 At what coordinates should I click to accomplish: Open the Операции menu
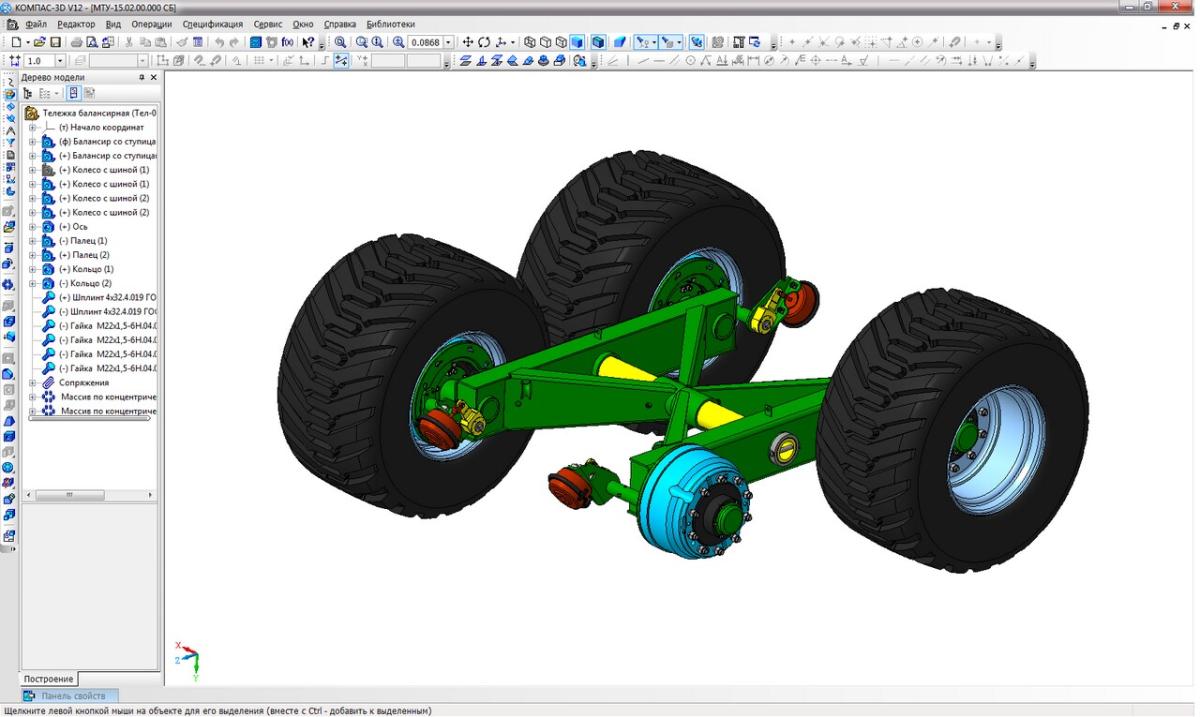click(151, 24)
